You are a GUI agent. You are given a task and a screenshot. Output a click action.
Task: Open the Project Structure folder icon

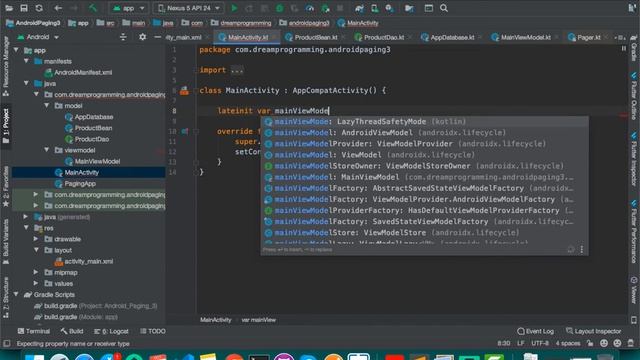409,8
